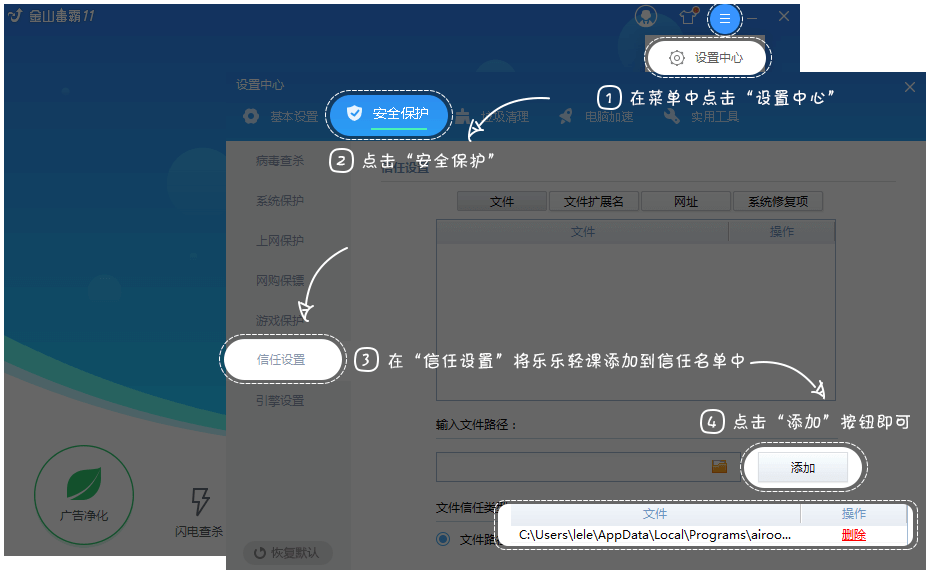Open the 文件 trust category tab
The width and height of the screenshot is (932, 573).
[x=502, y=202]
